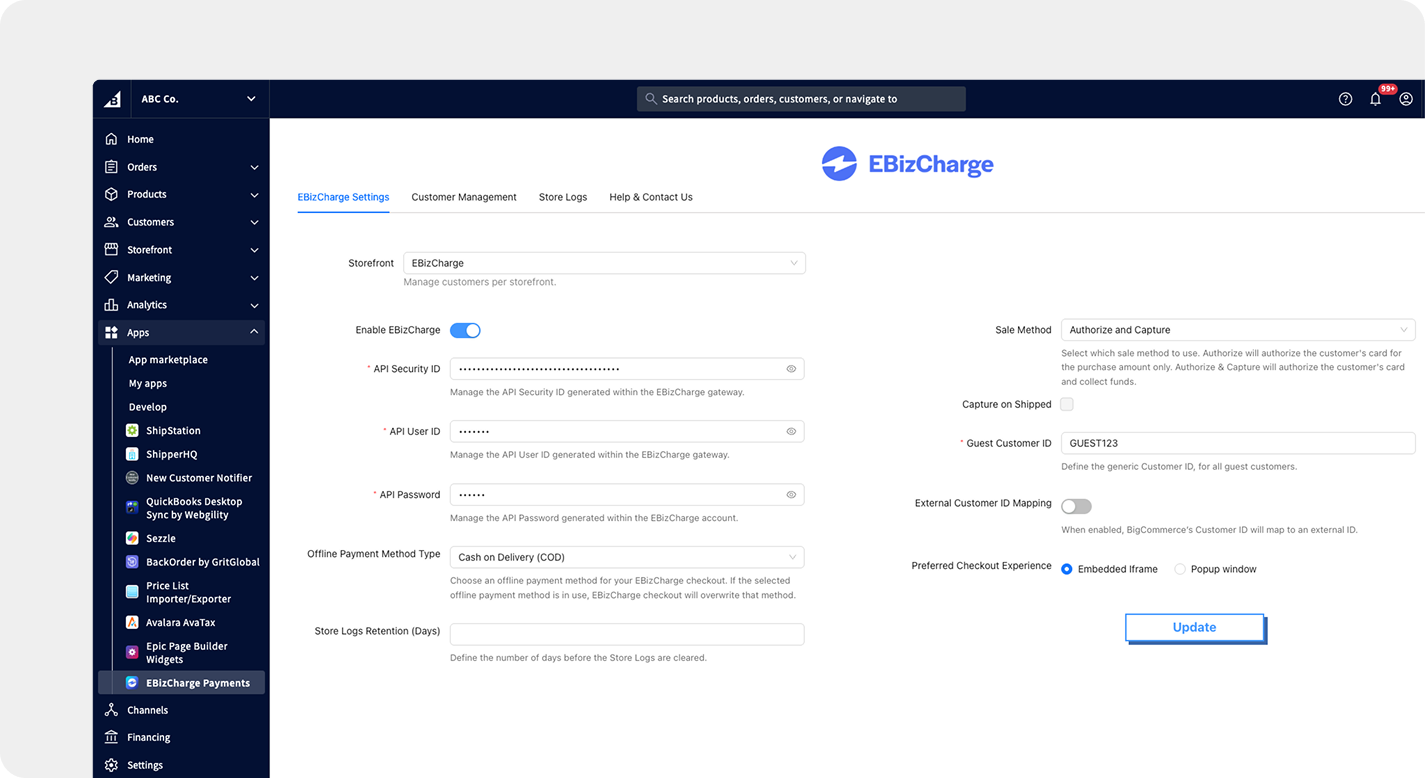This screenshot has height=778, width=1425.
Task: Toggle the Enable EBizCharge switch
Action: point(465,330)
